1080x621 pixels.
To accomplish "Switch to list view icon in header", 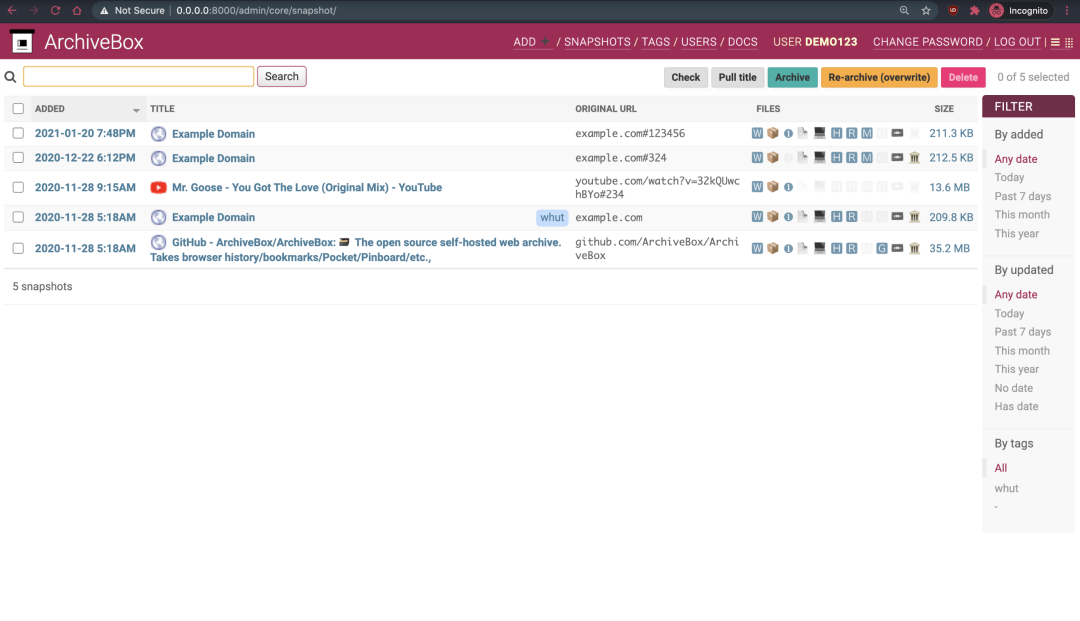I will pyautogui.click(x=1055, y=43).
